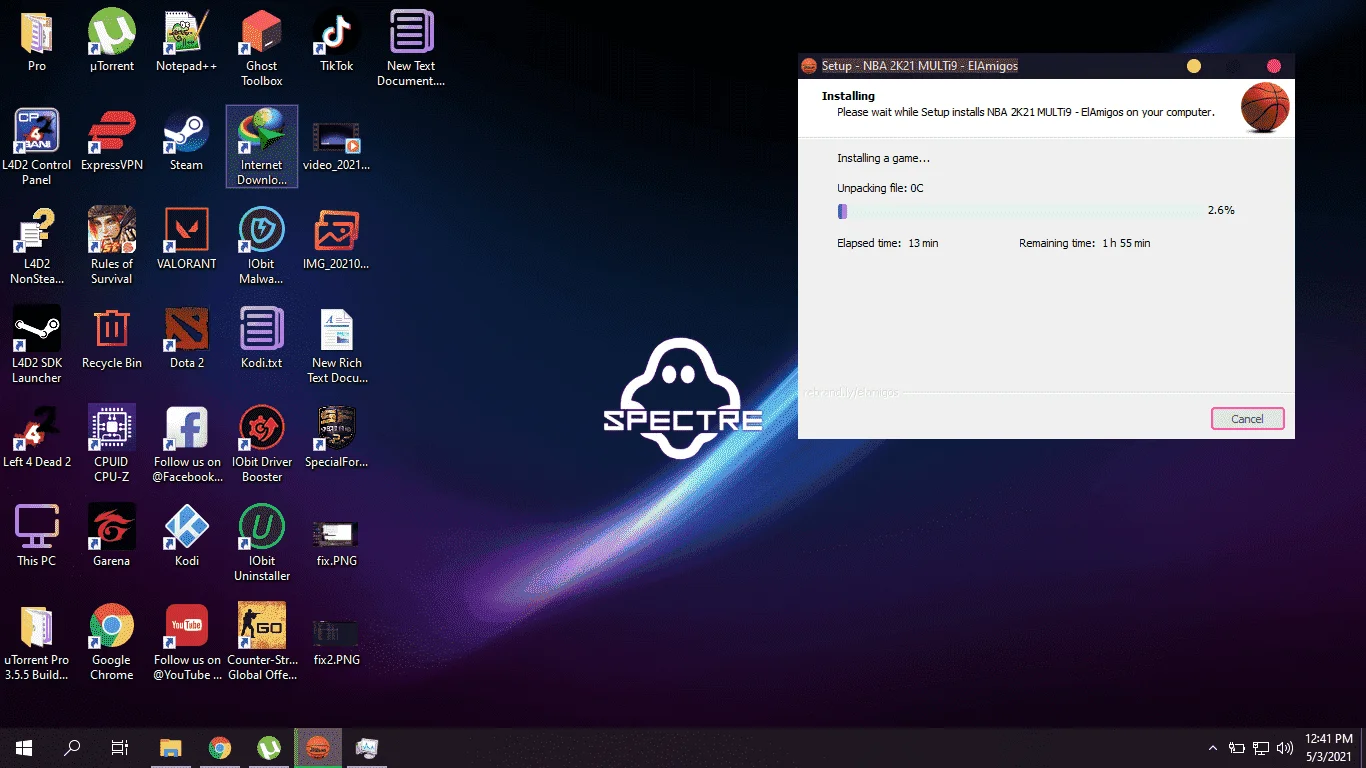Viewport: 1366px width, 768px height.
Task: Open the Pro folder icon
Action: pos(37,40)
